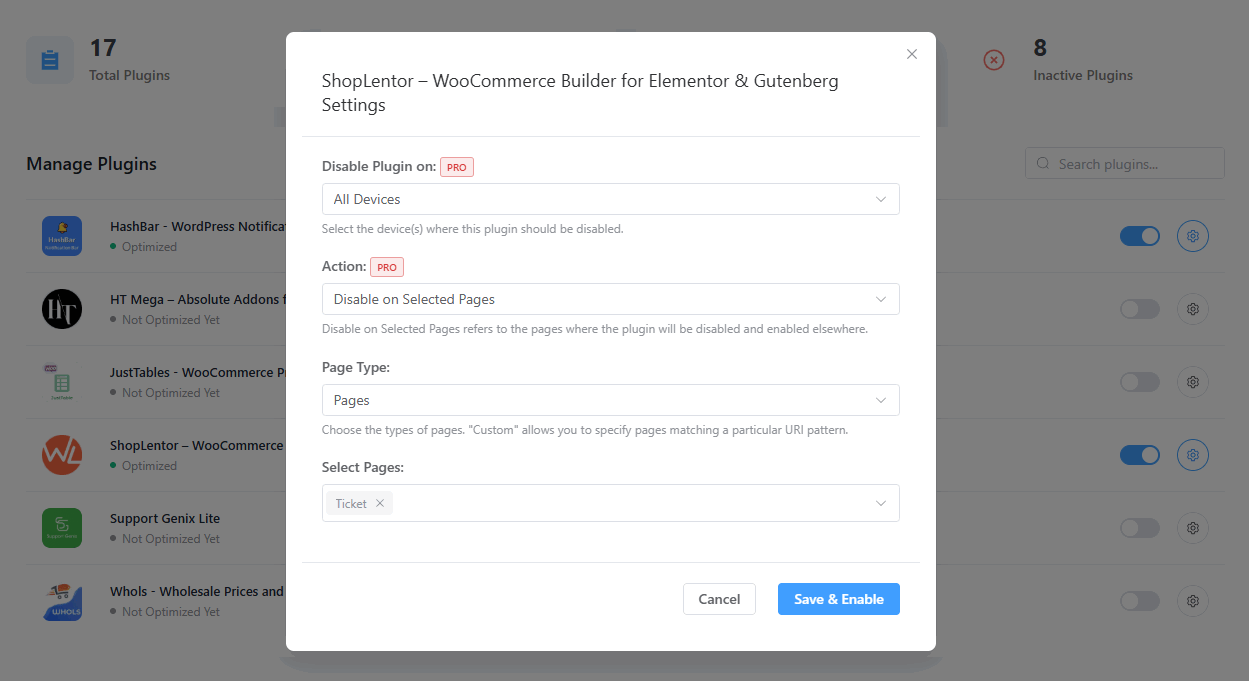Open settings gear for Whols plugin
This screenshot has width=1249, height=681.
click(1193, 601)
